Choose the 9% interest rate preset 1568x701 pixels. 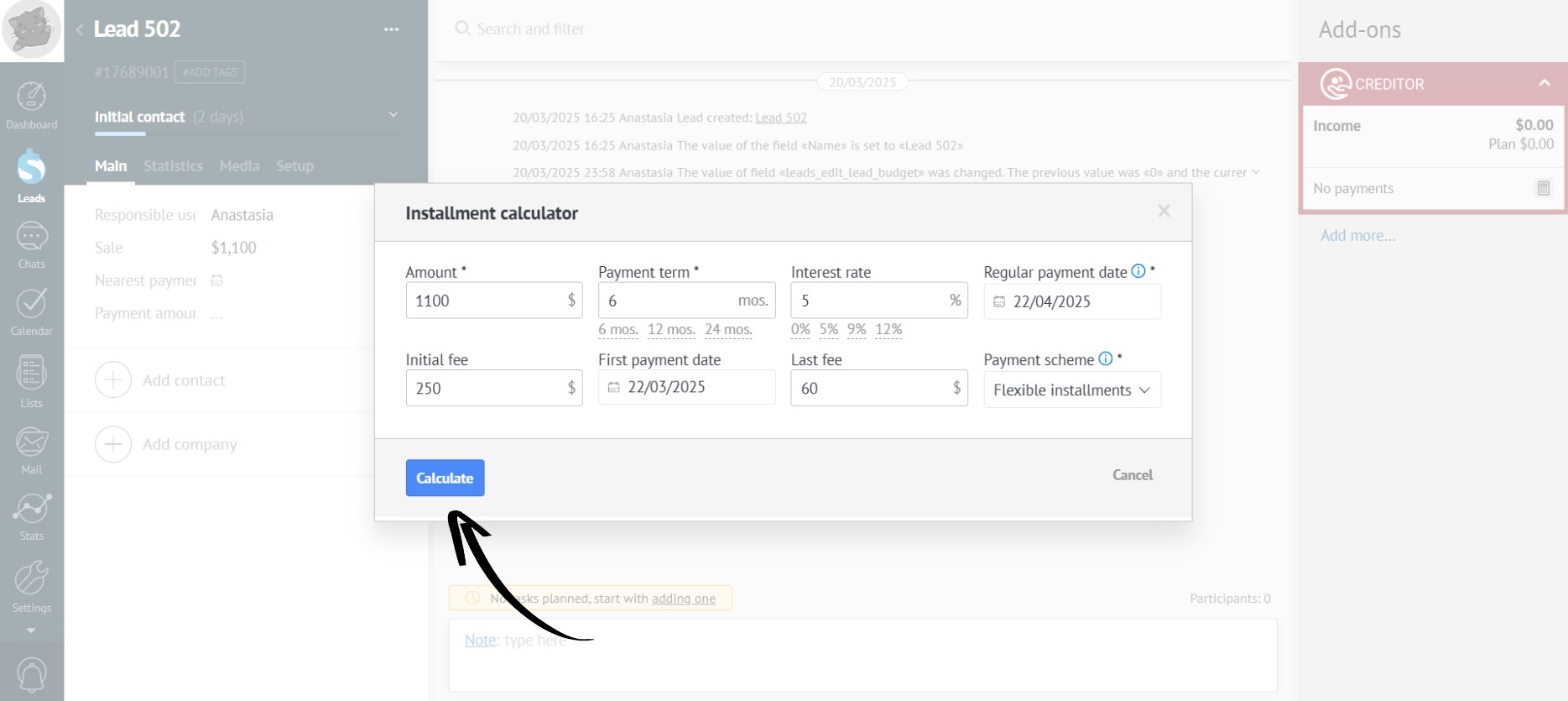click(856, 329)
